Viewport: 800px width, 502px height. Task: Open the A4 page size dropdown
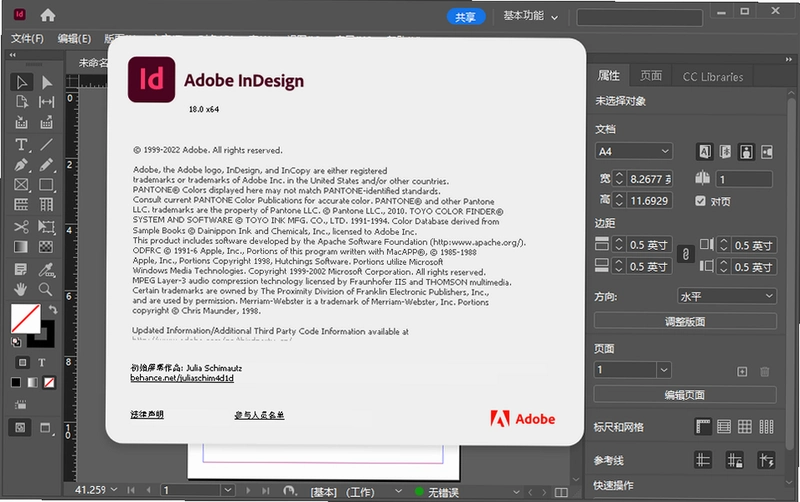(634, 152)
